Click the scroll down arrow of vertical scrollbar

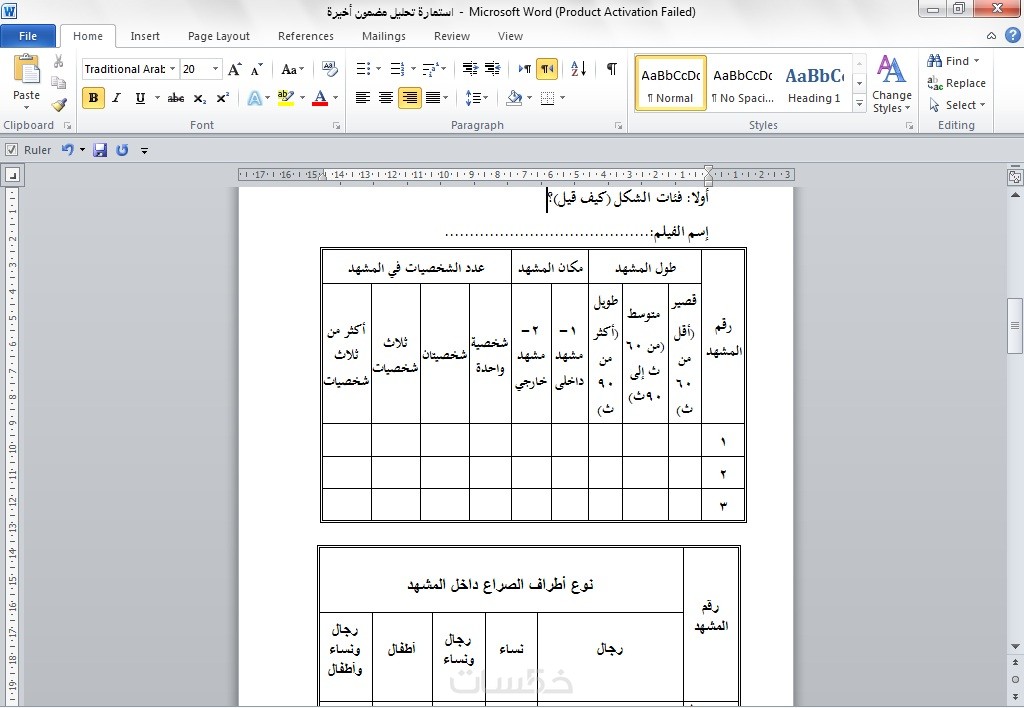[1015, 647]
